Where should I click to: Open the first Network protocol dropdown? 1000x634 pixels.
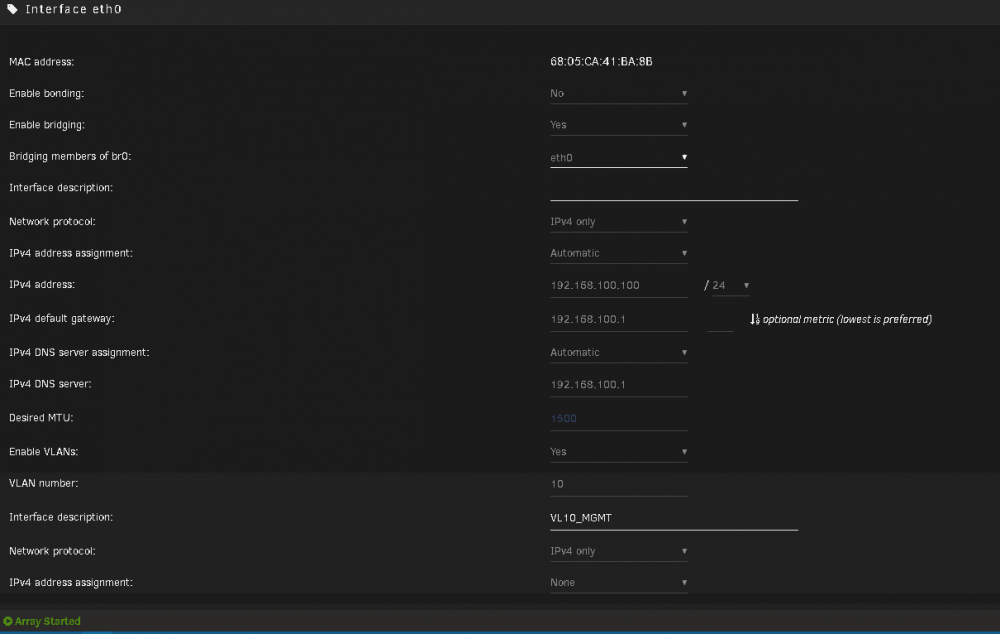(x=618, y=221)
